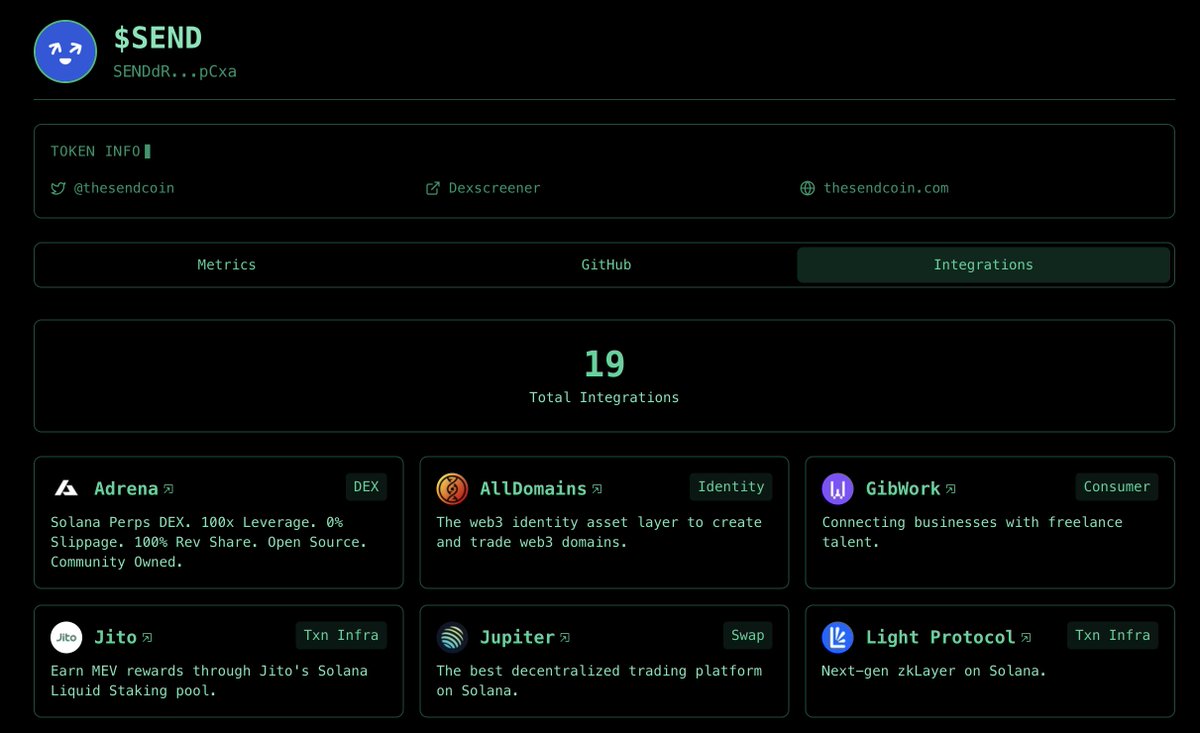
Task: Open the external link arrow beside Jupiter
Action: tap(566, 636)
